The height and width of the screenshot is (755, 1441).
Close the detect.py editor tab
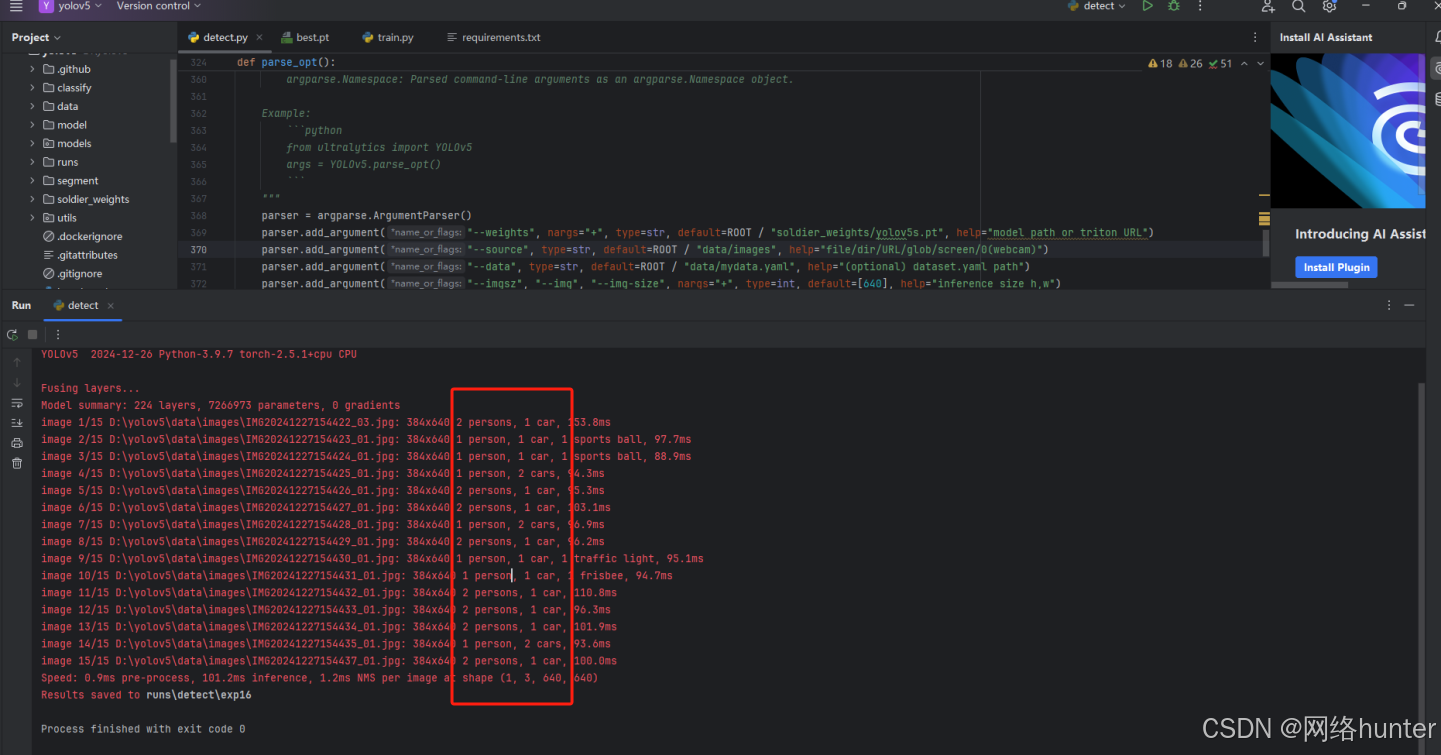[x=260, y=37]
